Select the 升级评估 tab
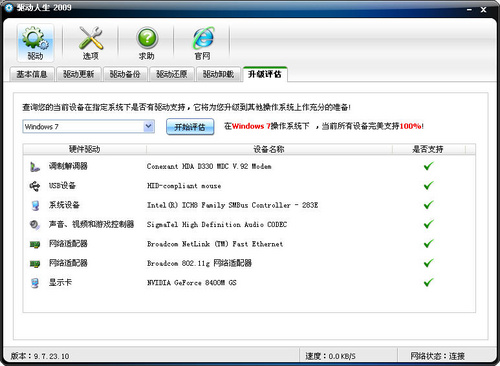 [265, 74]
